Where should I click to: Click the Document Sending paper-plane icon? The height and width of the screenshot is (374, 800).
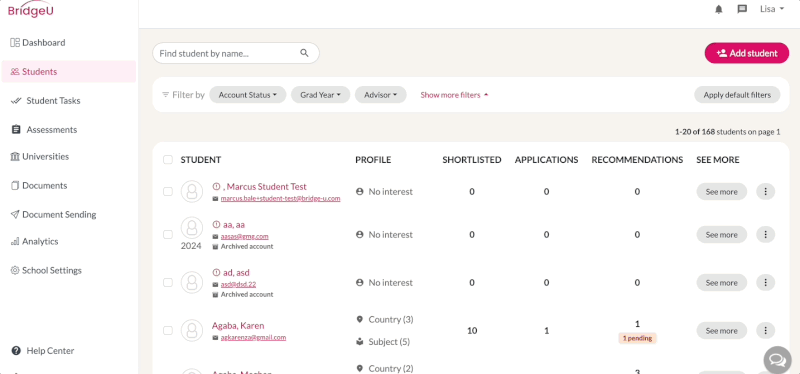tap(15, 214)
